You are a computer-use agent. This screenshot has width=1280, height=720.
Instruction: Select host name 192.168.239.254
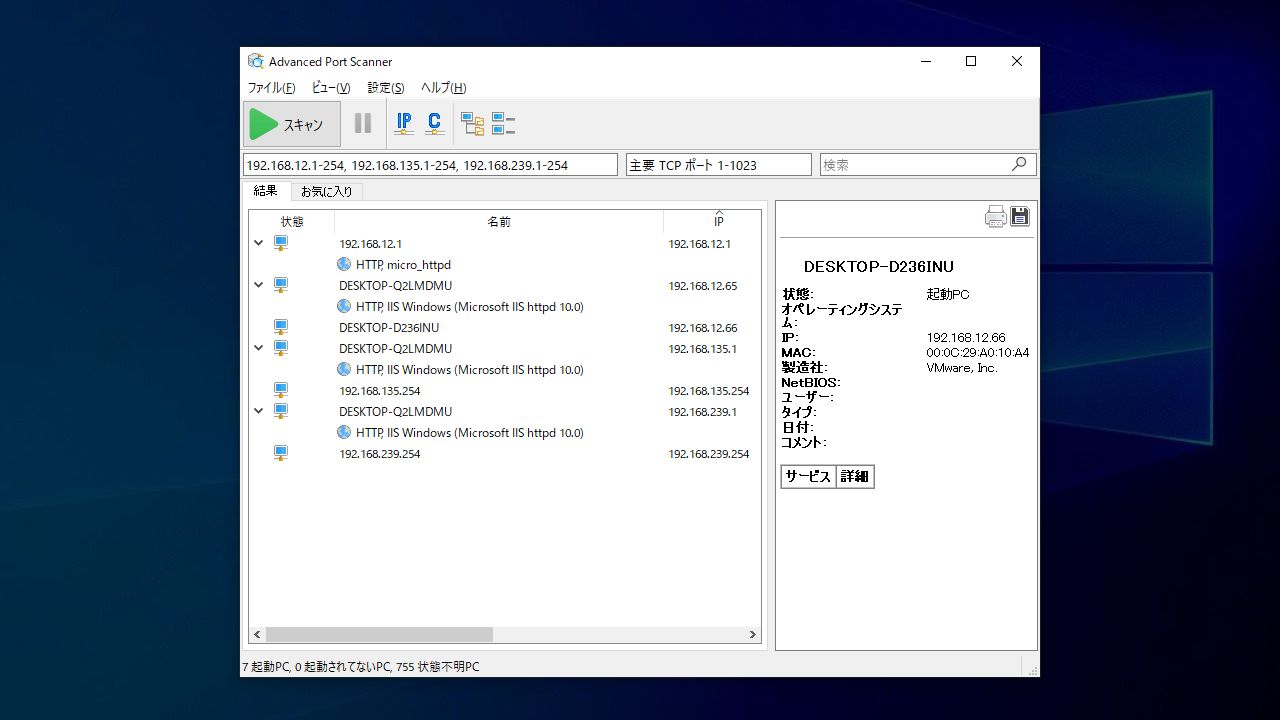tap(379, 454)
